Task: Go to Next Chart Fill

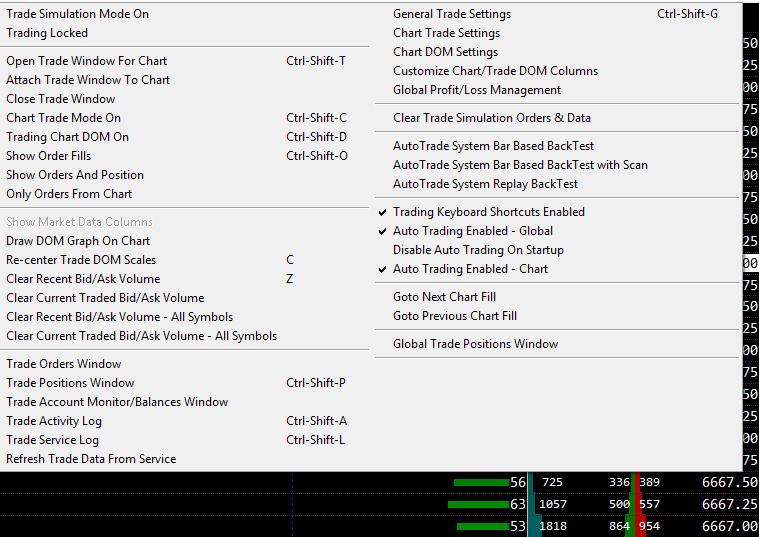Action: (x=444, y=297)
